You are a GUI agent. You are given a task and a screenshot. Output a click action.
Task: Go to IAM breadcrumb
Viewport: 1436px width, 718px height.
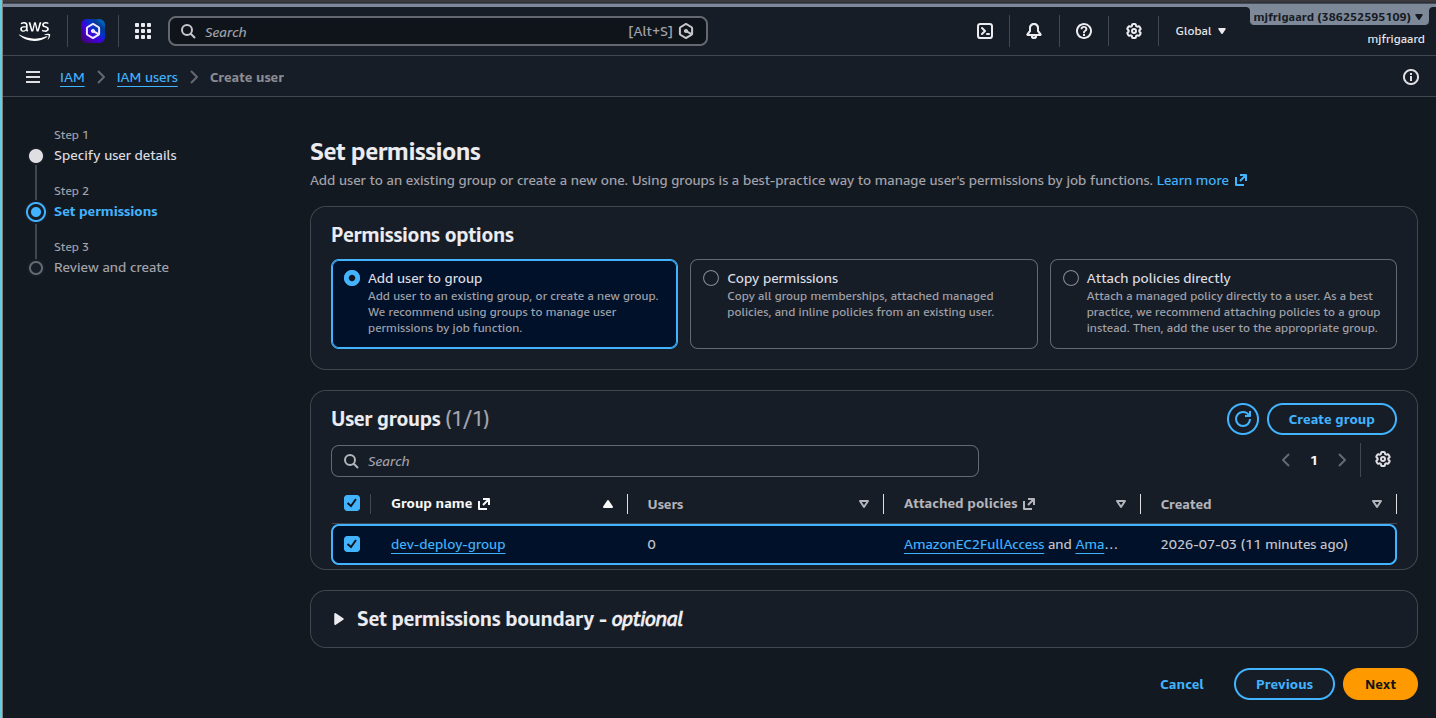coord(72,77)
